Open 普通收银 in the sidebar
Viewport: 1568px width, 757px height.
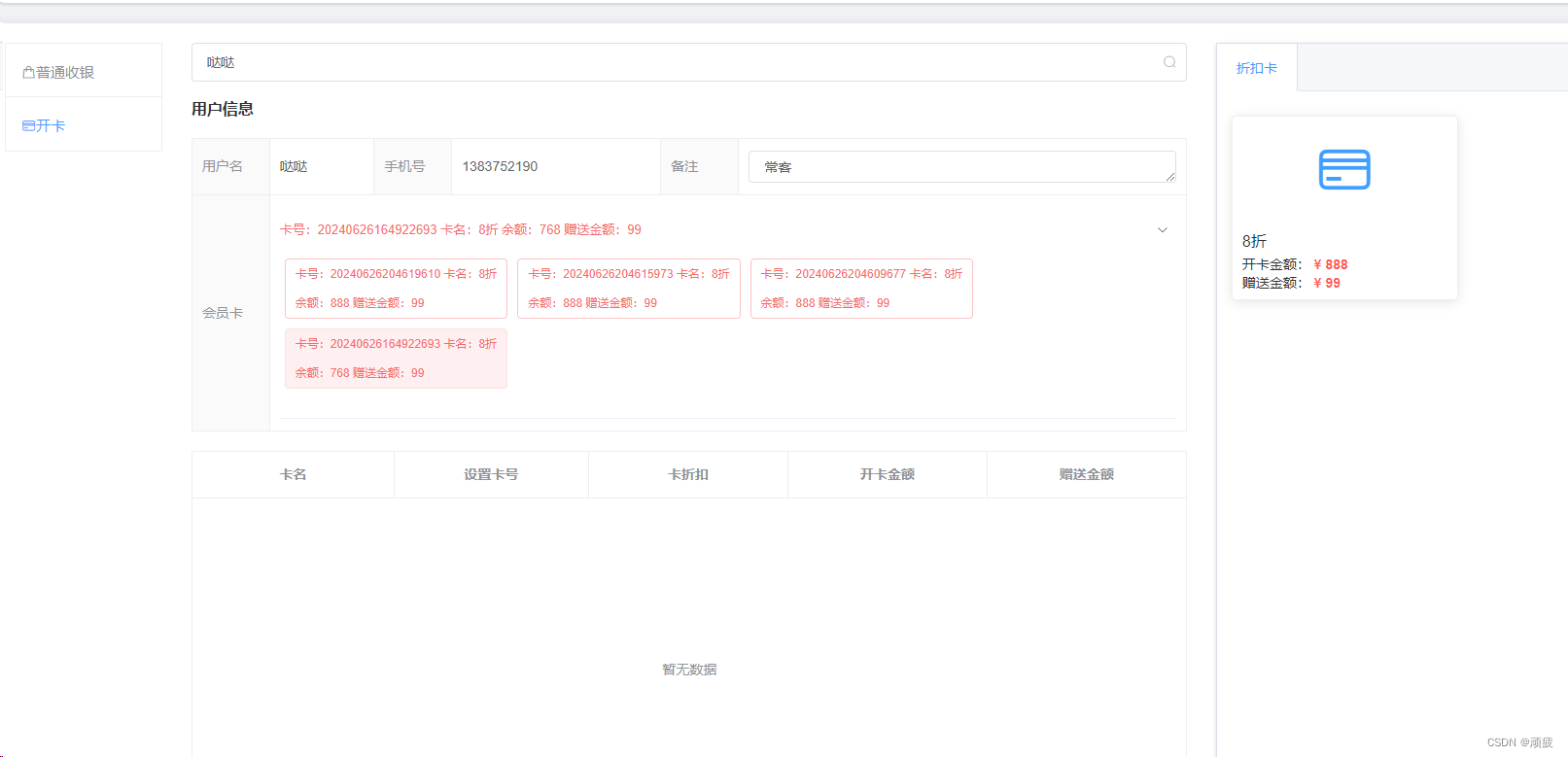point(84,71)
